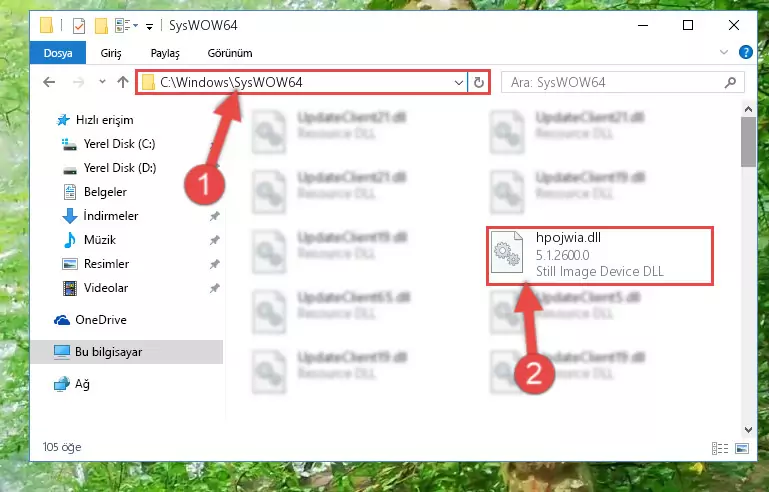Open the Help question mark icon

pos(745,52)
